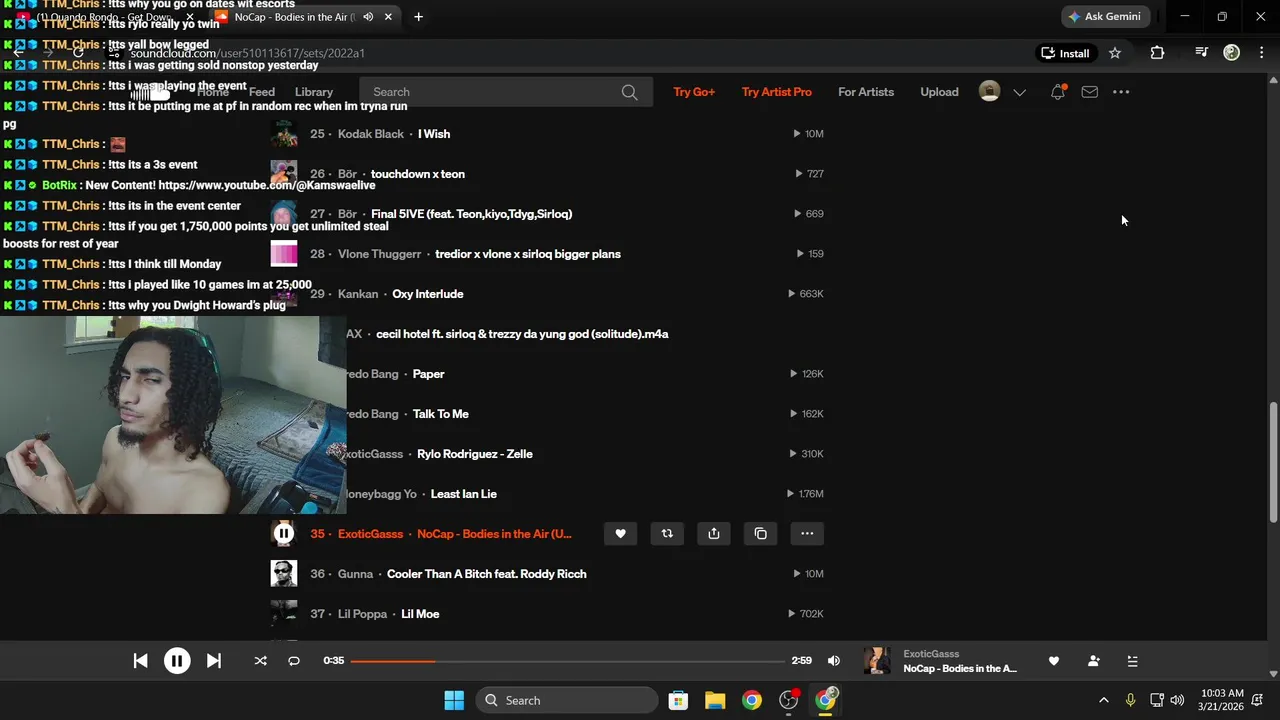Open the now-playing track artwork thumbnail
Image resolution: width=1280 pixels, height=720 pixels.
tap(877, 661)
